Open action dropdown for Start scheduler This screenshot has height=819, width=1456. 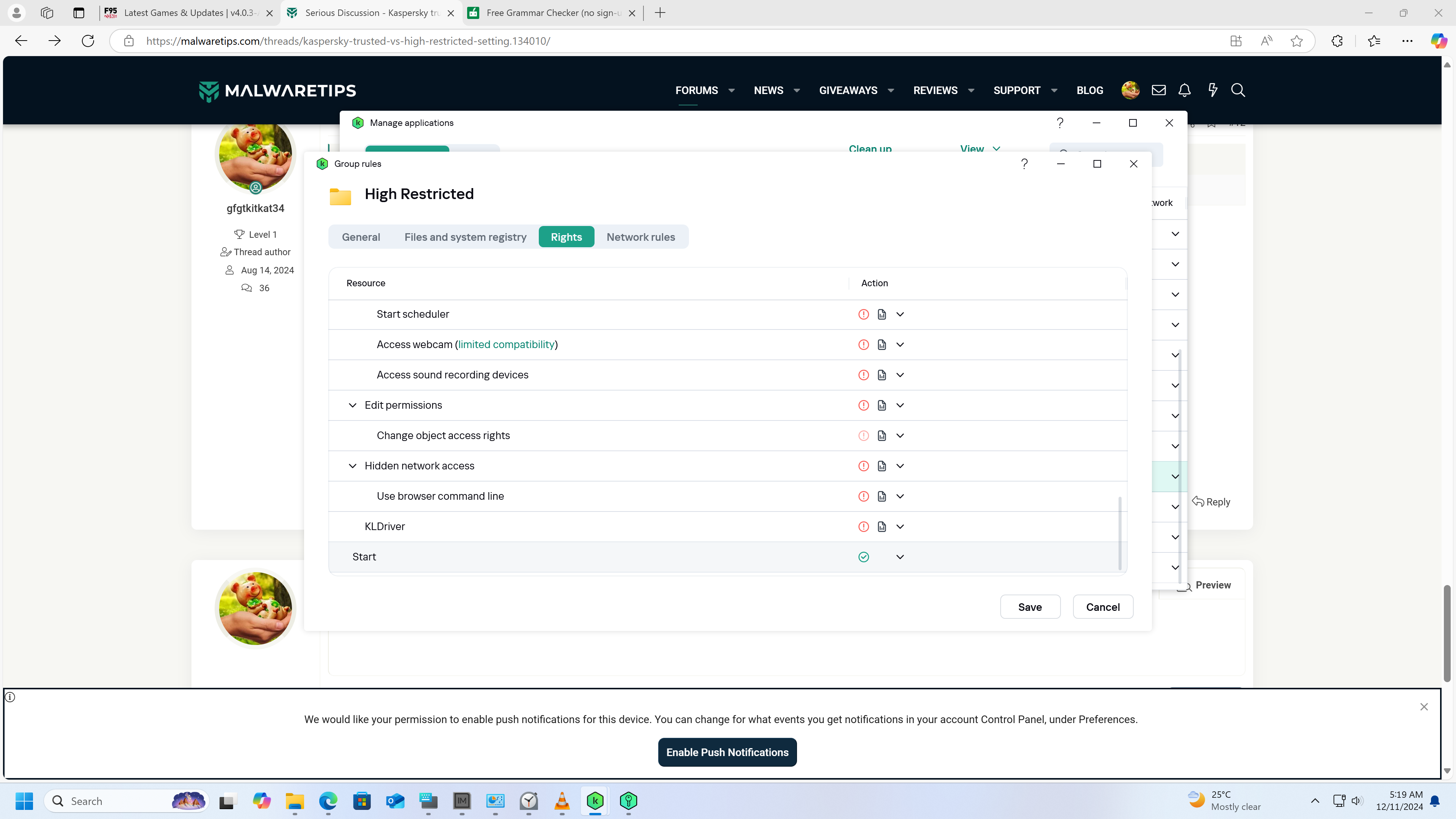[900, 314]
